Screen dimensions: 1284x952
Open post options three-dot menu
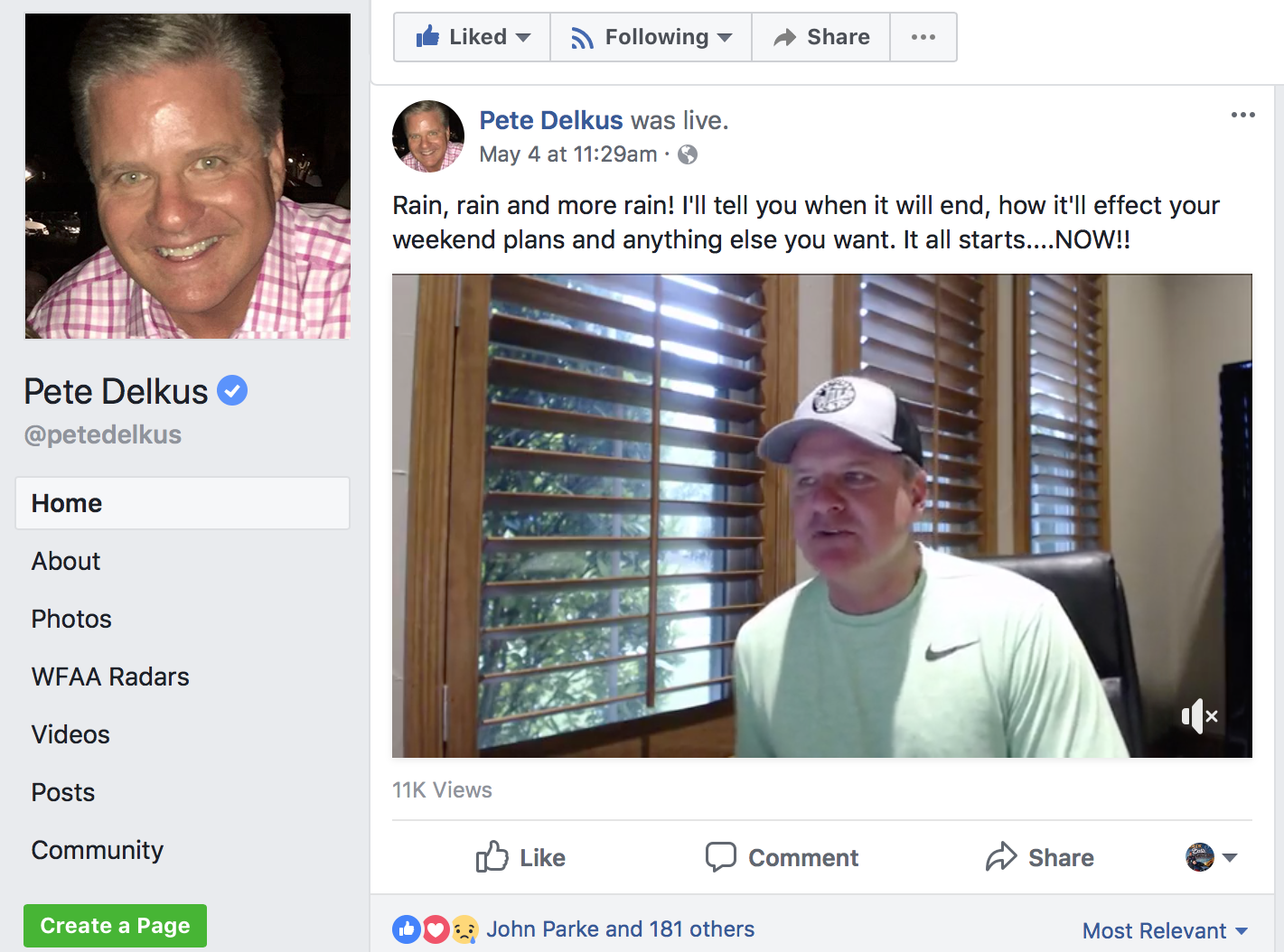1242,115
